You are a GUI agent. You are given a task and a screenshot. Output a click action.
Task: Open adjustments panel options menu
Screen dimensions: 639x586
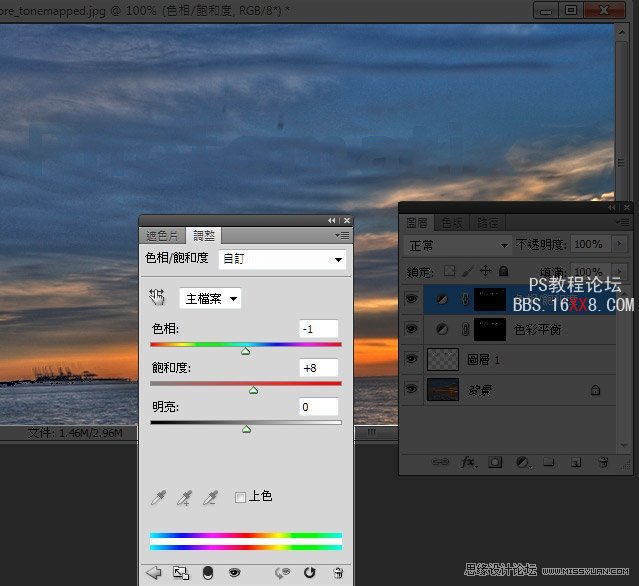pyautogui.click(x=342, y=236)
